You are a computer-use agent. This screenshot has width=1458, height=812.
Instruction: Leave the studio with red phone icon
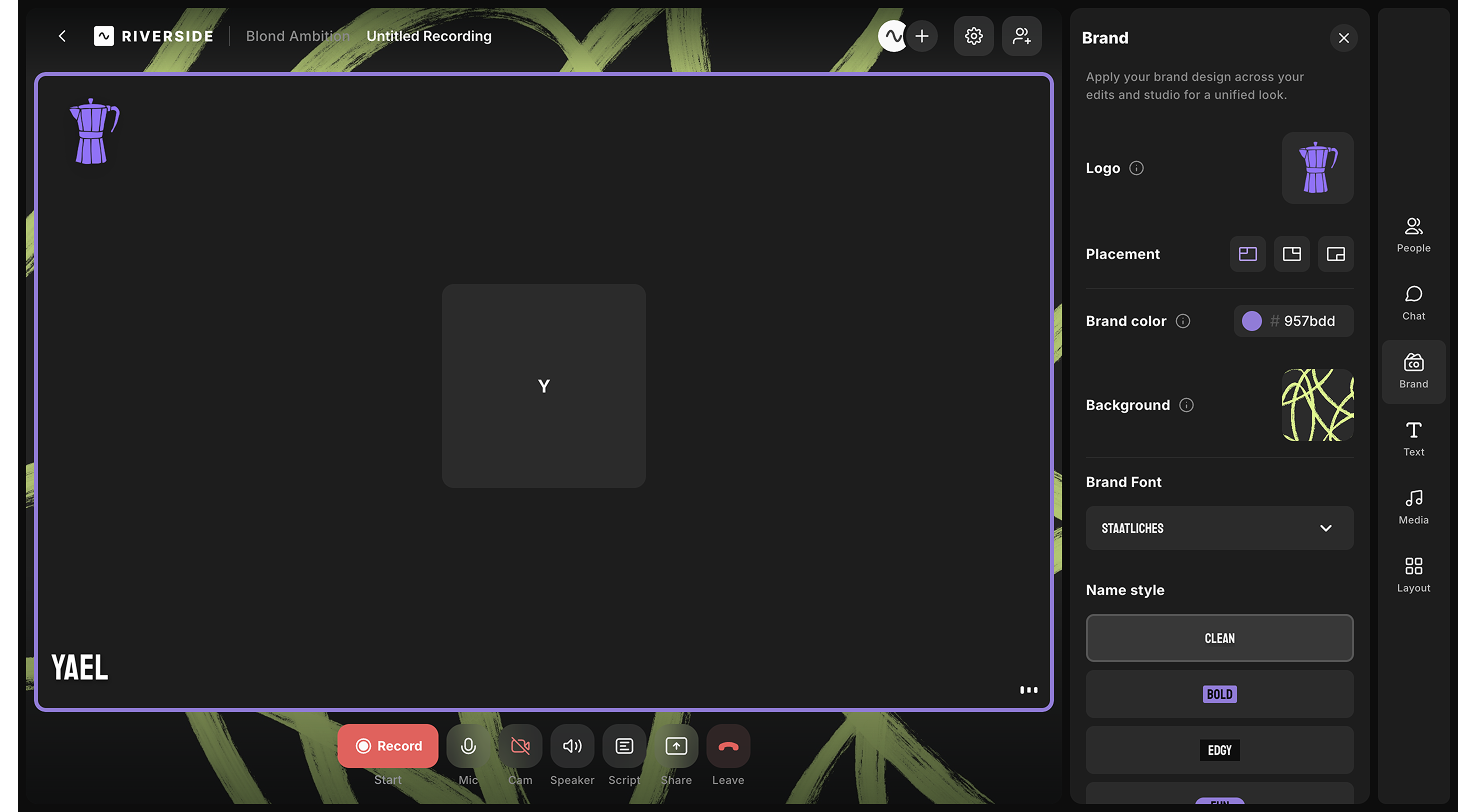pyautogui.click(x=728, y=746)
